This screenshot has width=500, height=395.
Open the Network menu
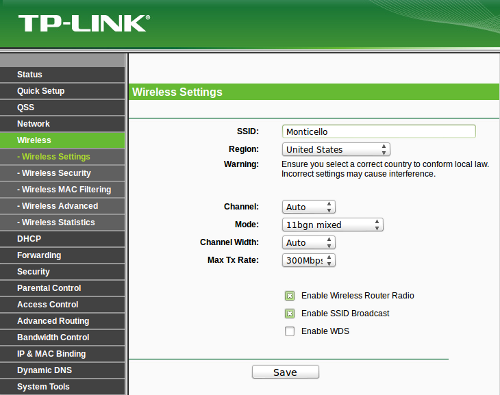pyautogui.click(x=63, y=124)
